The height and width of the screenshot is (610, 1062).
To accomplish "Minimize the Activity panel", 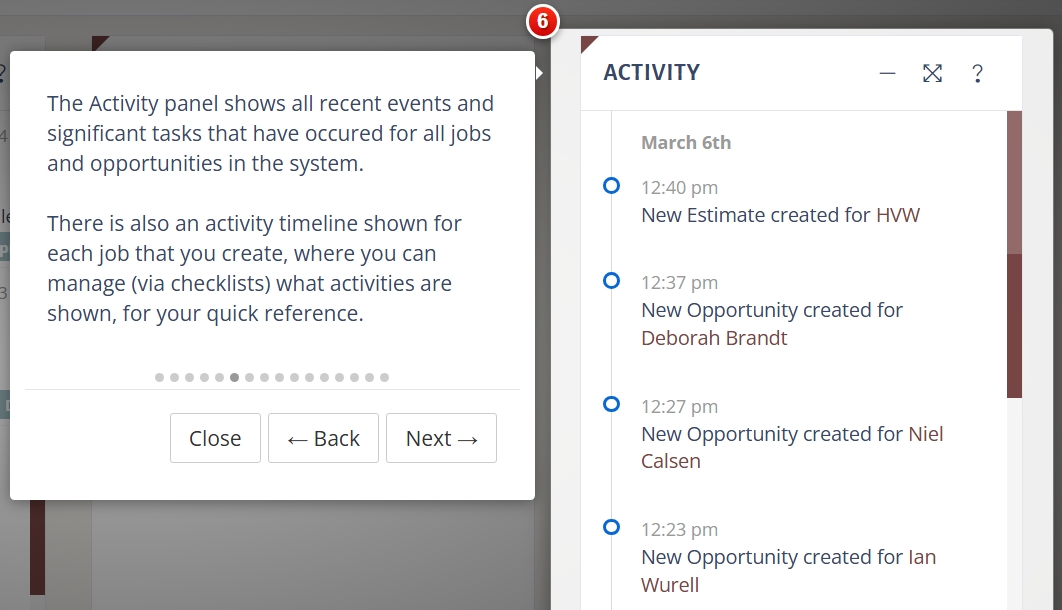I will click(887, 73).
